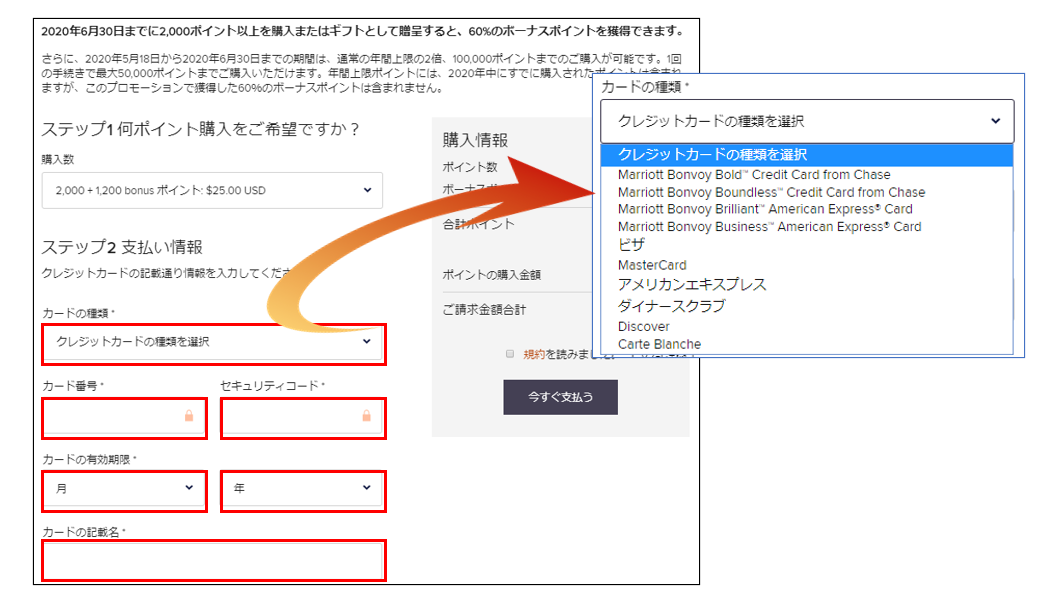
Task: Click the 購入情報 summary heading
Action: pyautogui.click(x=475, y=140)
